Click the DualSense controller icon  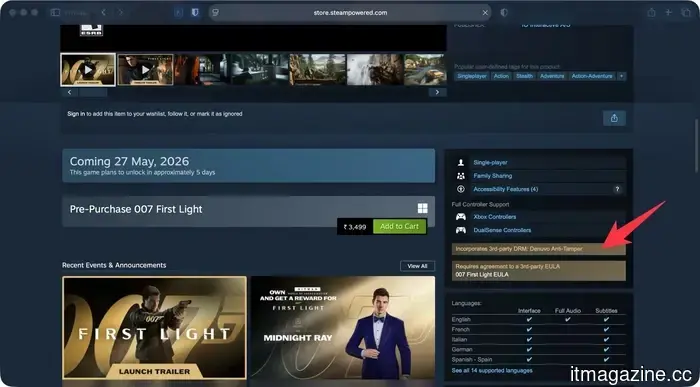[461, 230]
